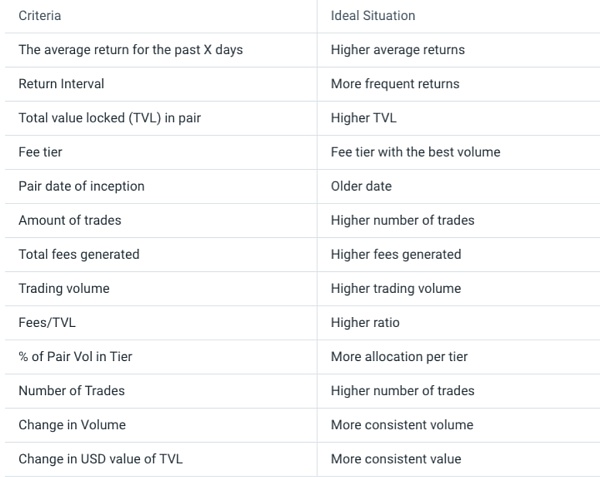Select the average return past X days cell
600x477 pixels.
coord(130,50)
